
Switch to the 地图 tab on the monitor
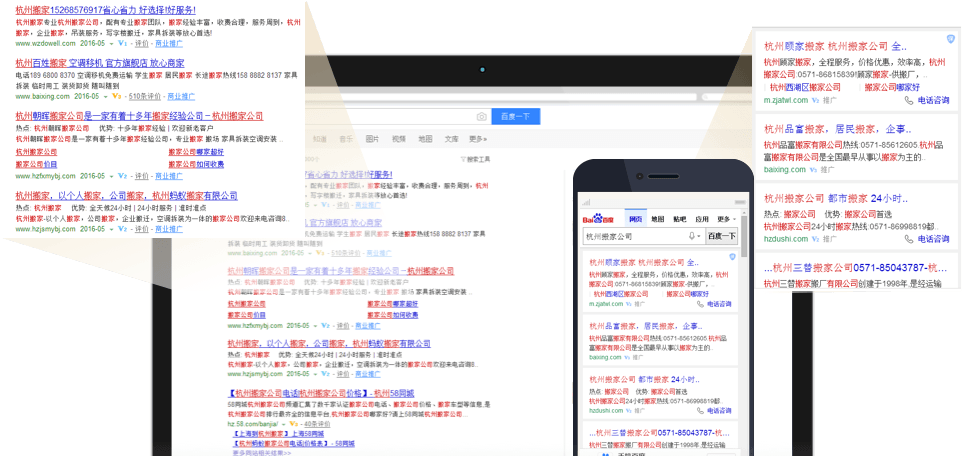pyautogui.click(x=425, y=140)
